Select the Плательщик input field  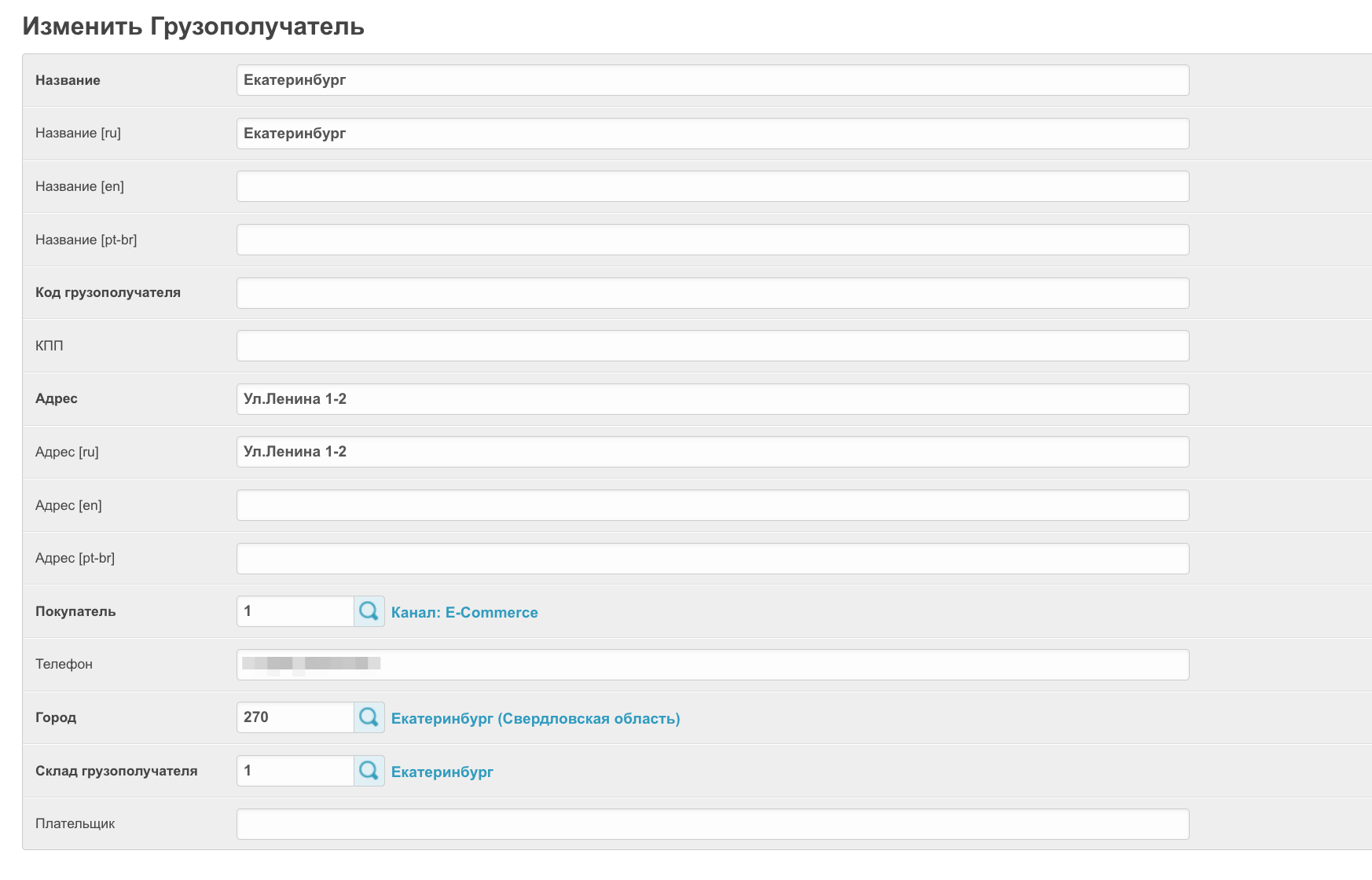click(712, 824)
